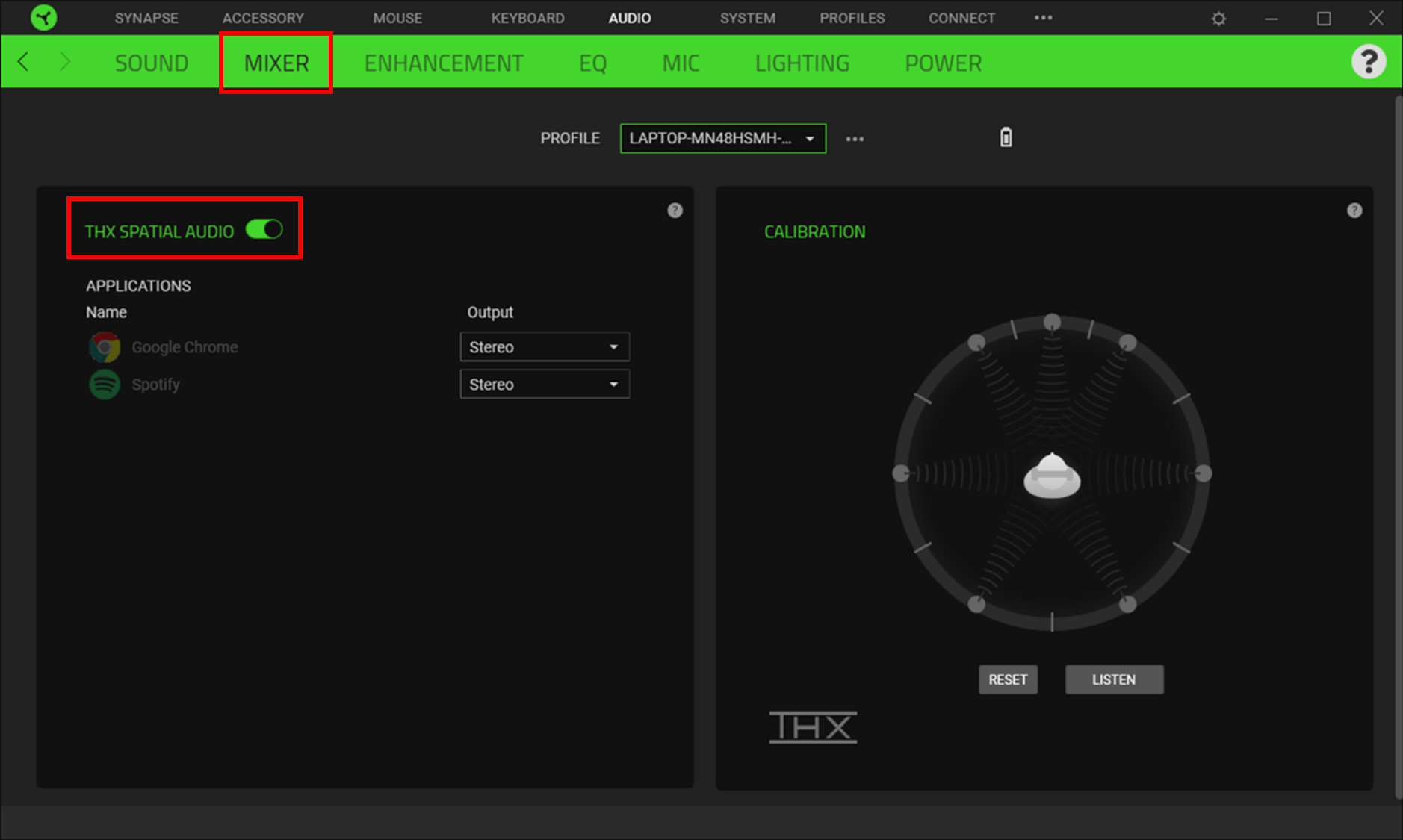Open Stereo output dropdown for Google Chrome
The image size is (1403, 840).
click(545, 346)
